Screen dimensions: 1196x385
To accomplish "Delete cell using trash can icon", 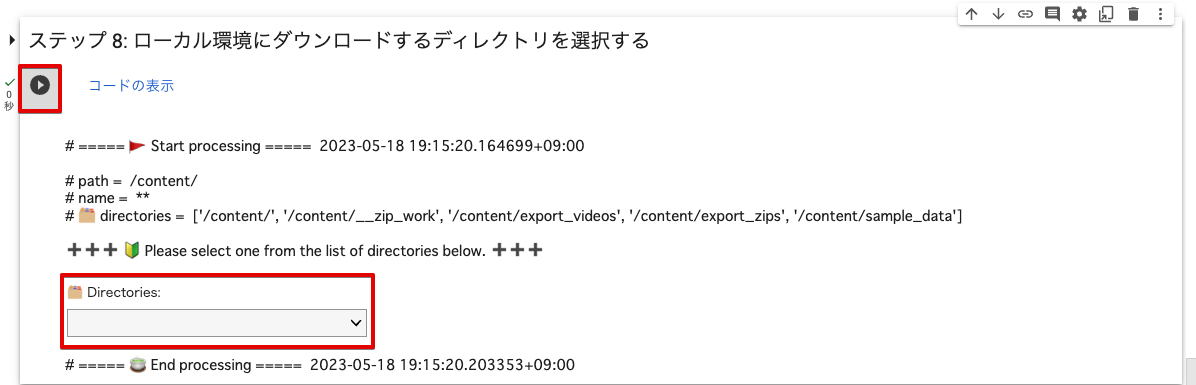I will click(x=1133, y=14).
